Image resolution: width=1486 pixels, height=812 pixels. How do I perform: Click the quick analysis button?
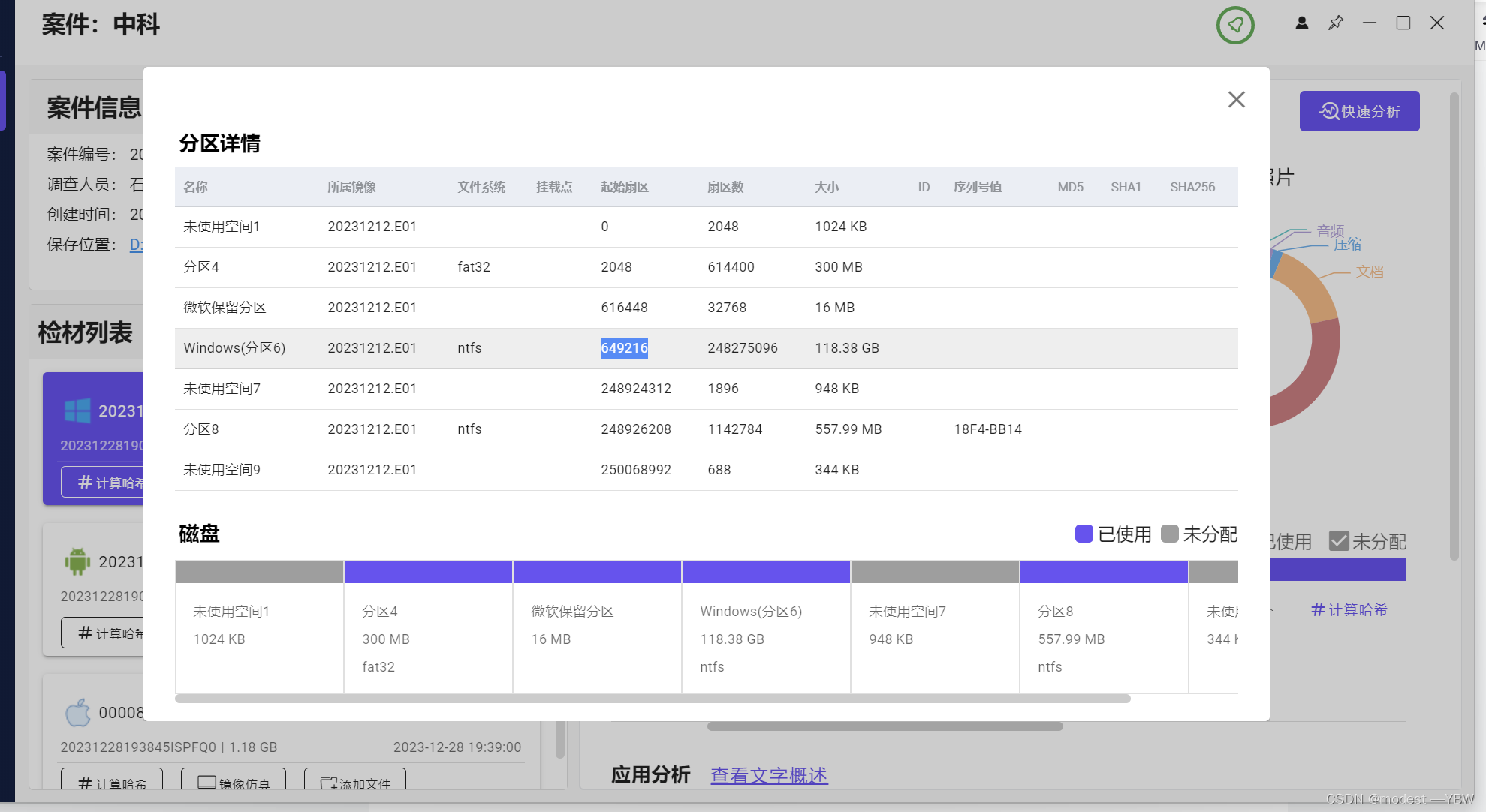pyautogui.click(x=1359, y=111)
